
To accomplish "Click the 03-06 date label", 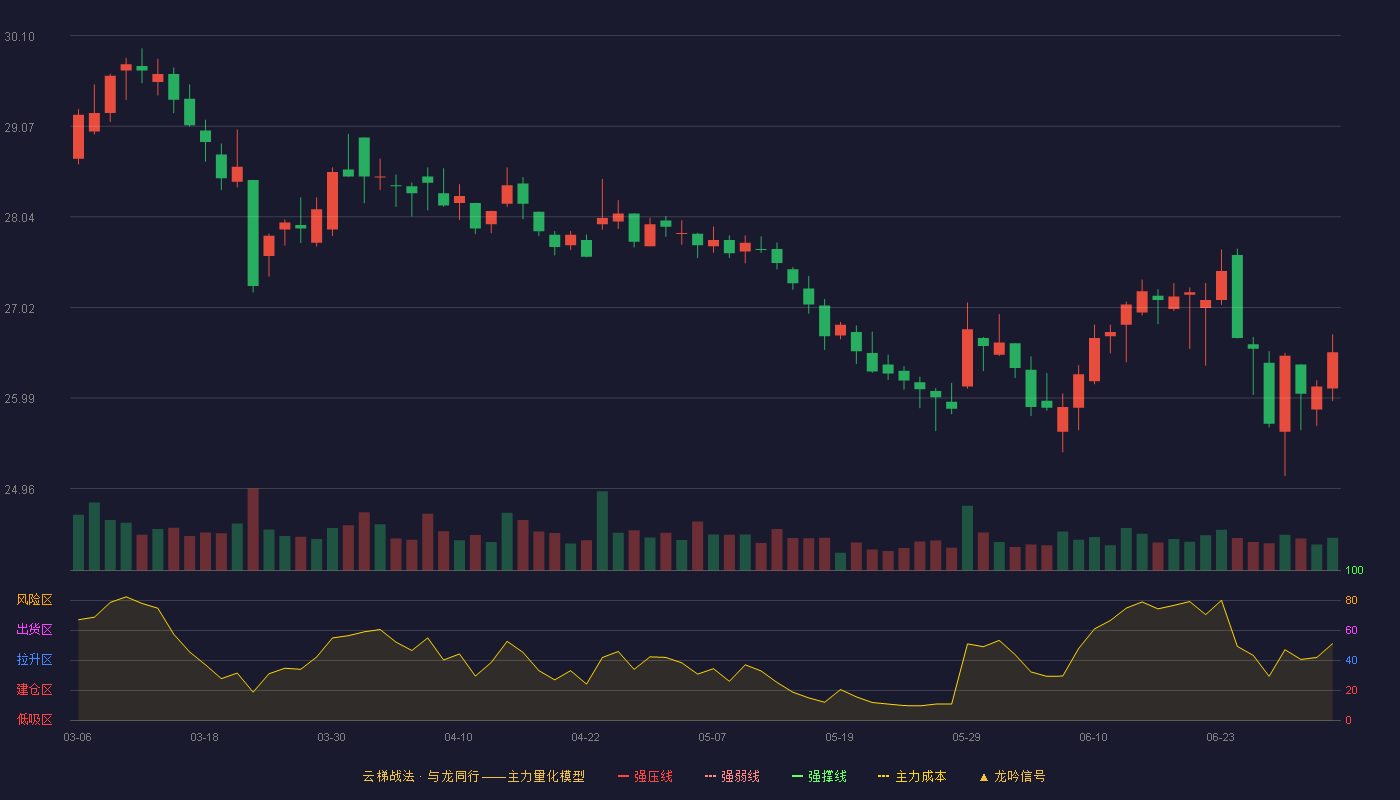I will 77,737.
